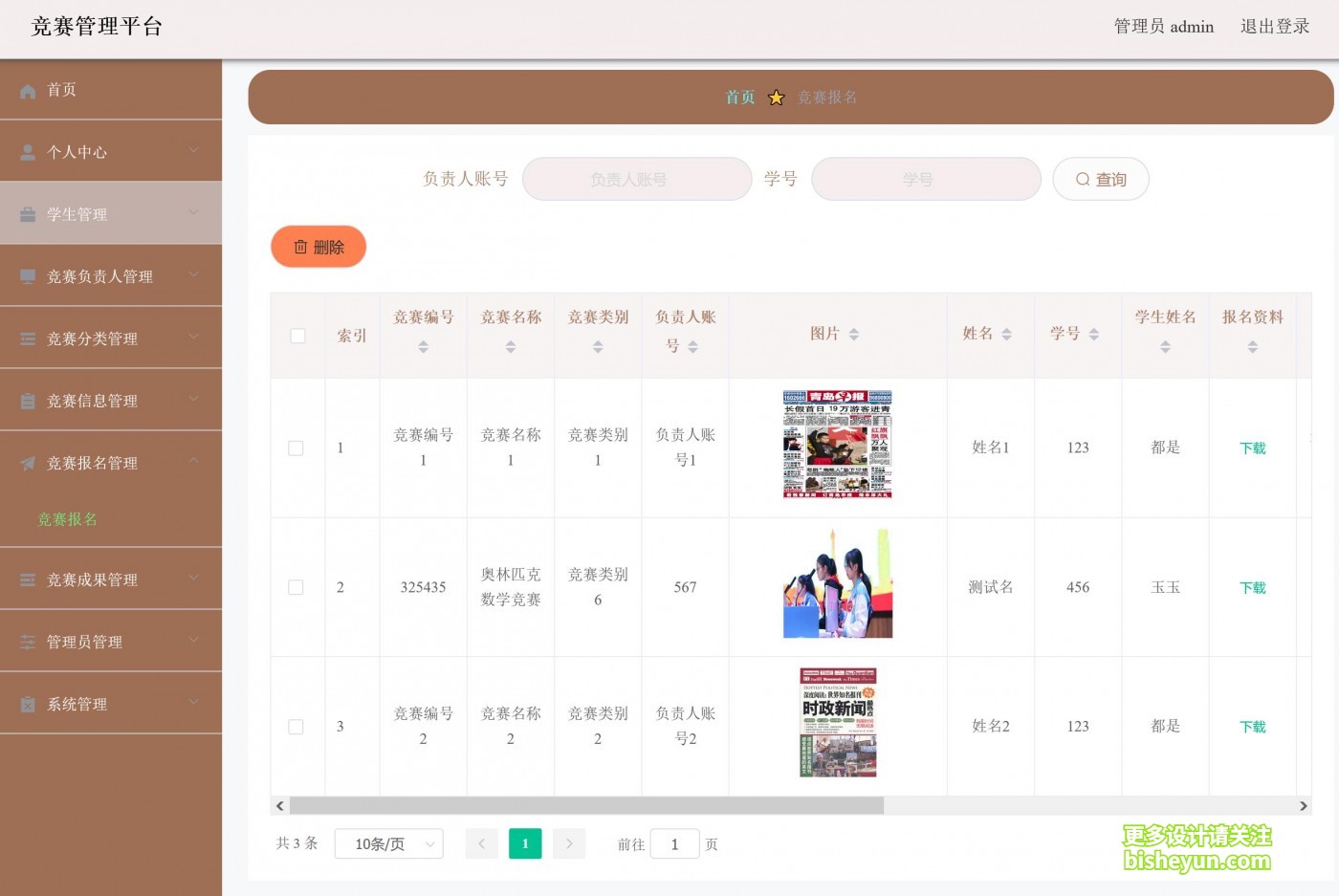
Task: Collapse 竞赛报名管理 menu chevron
Action: pyautogui.click(x=194, y=461)
